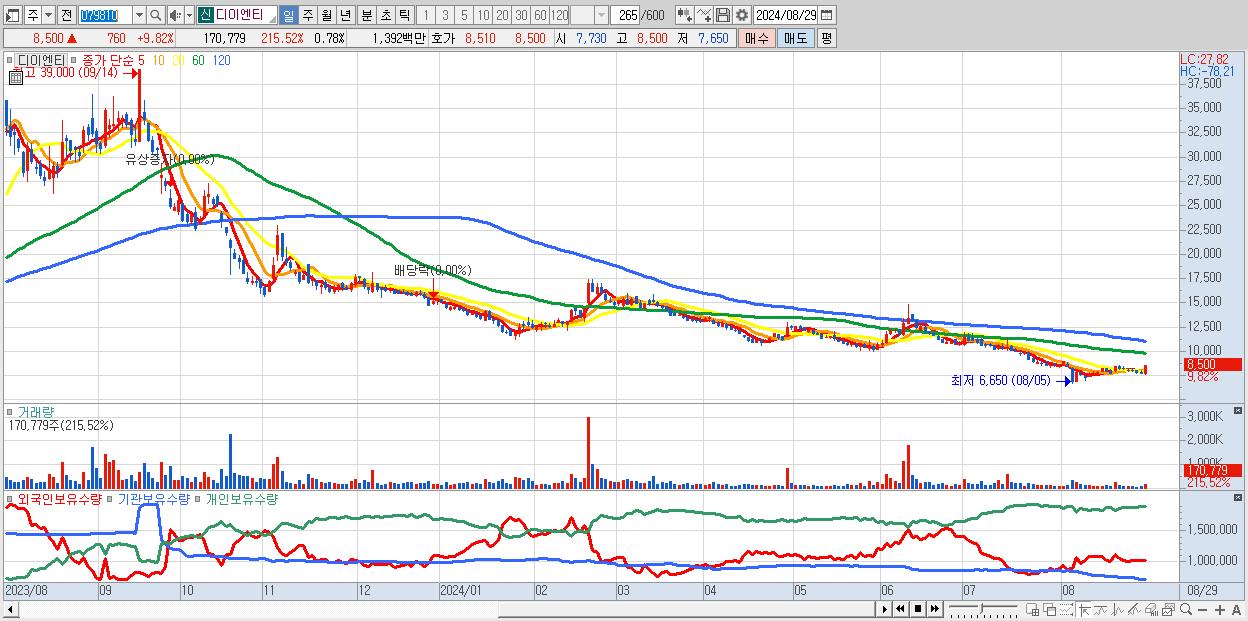The height and width of the screenshot is (621, 1248).
Task: Click the 5-day moving average label
Action: (142, 61)
